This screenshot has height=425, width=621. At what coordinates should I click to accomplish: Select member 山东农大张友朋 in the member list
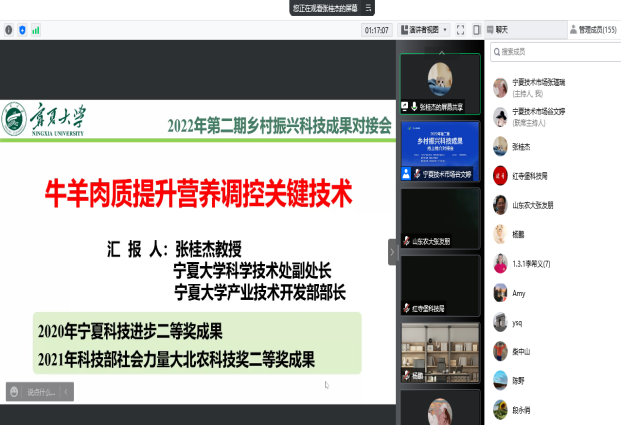click(553, 205)
